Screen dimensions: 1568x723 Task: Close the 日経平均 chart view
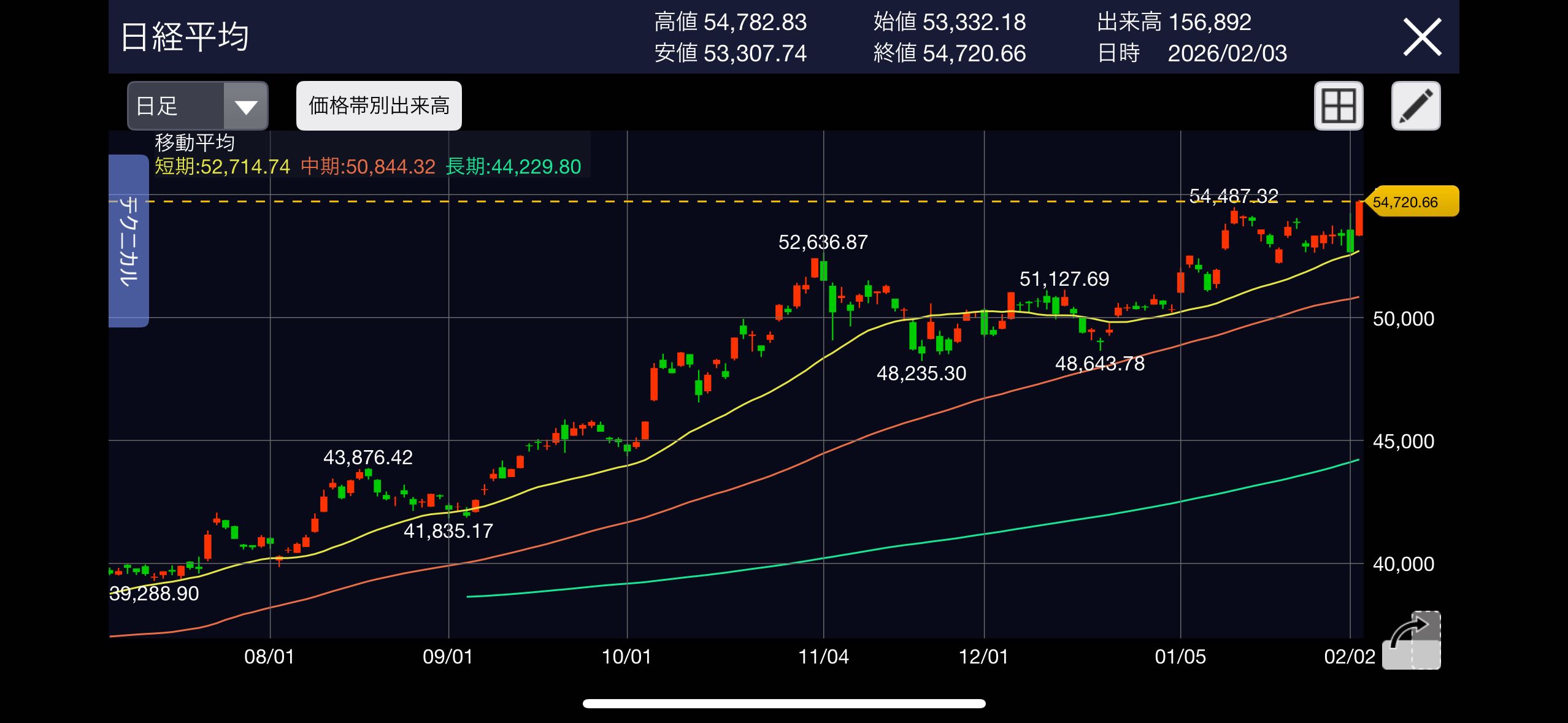pos(1422,38)
